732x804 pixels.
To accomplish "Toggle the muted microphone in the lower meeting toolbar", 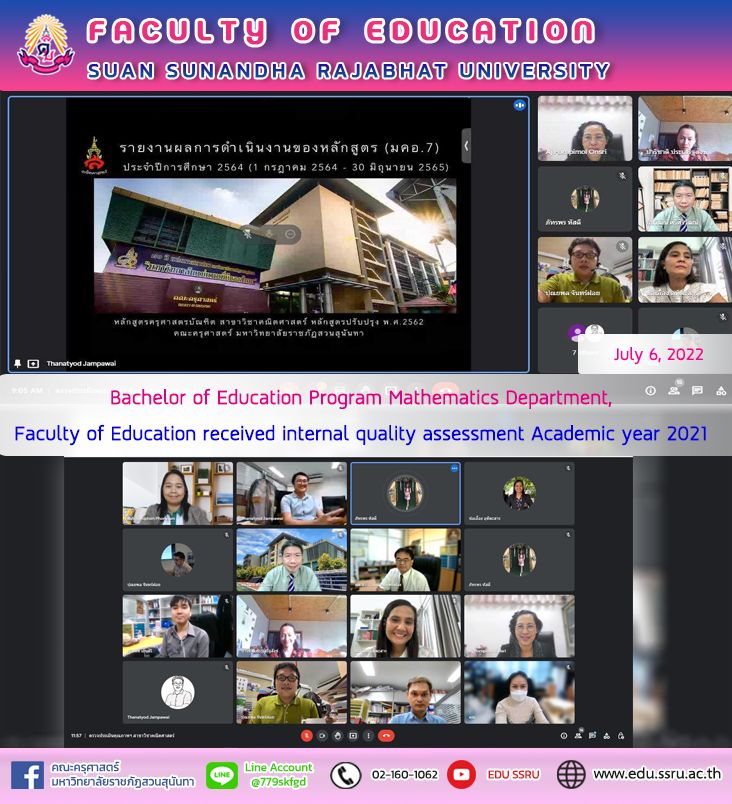I will (x=307, y=735).
